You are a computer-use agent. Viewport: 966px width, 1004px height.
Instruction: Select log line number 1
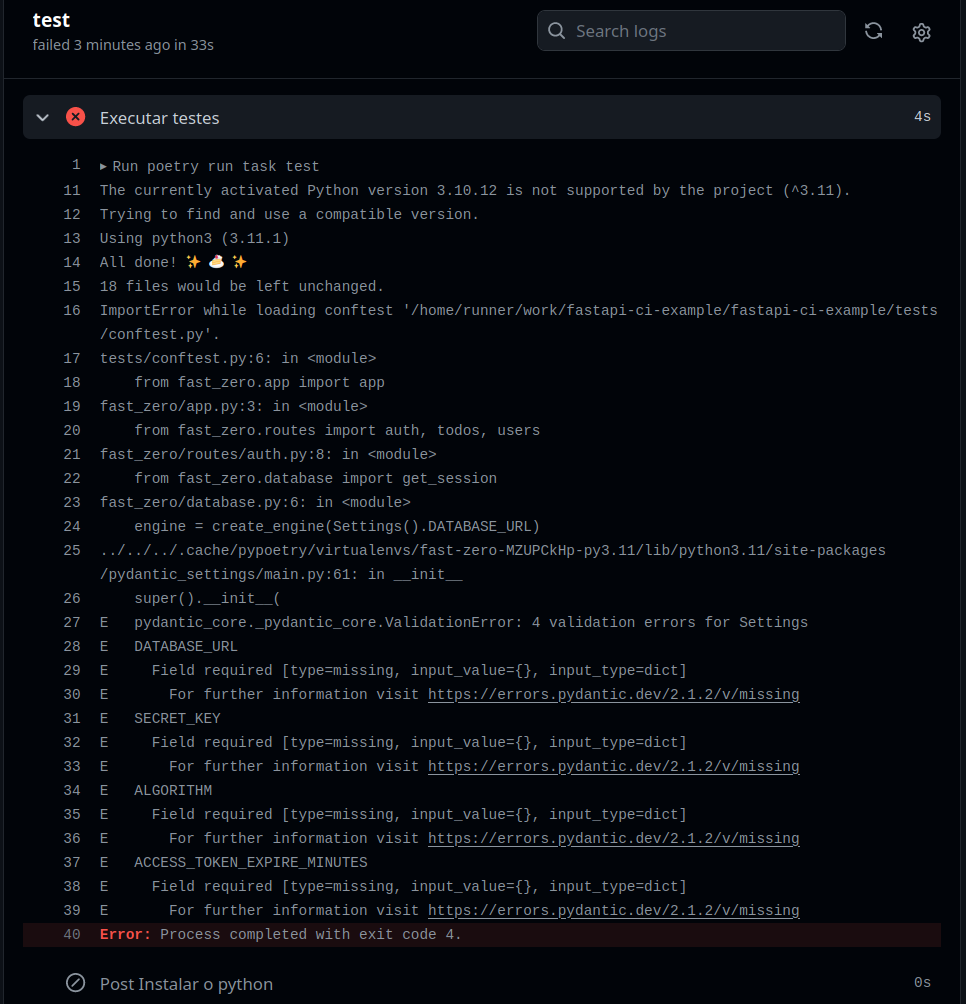tap(75, 166)
